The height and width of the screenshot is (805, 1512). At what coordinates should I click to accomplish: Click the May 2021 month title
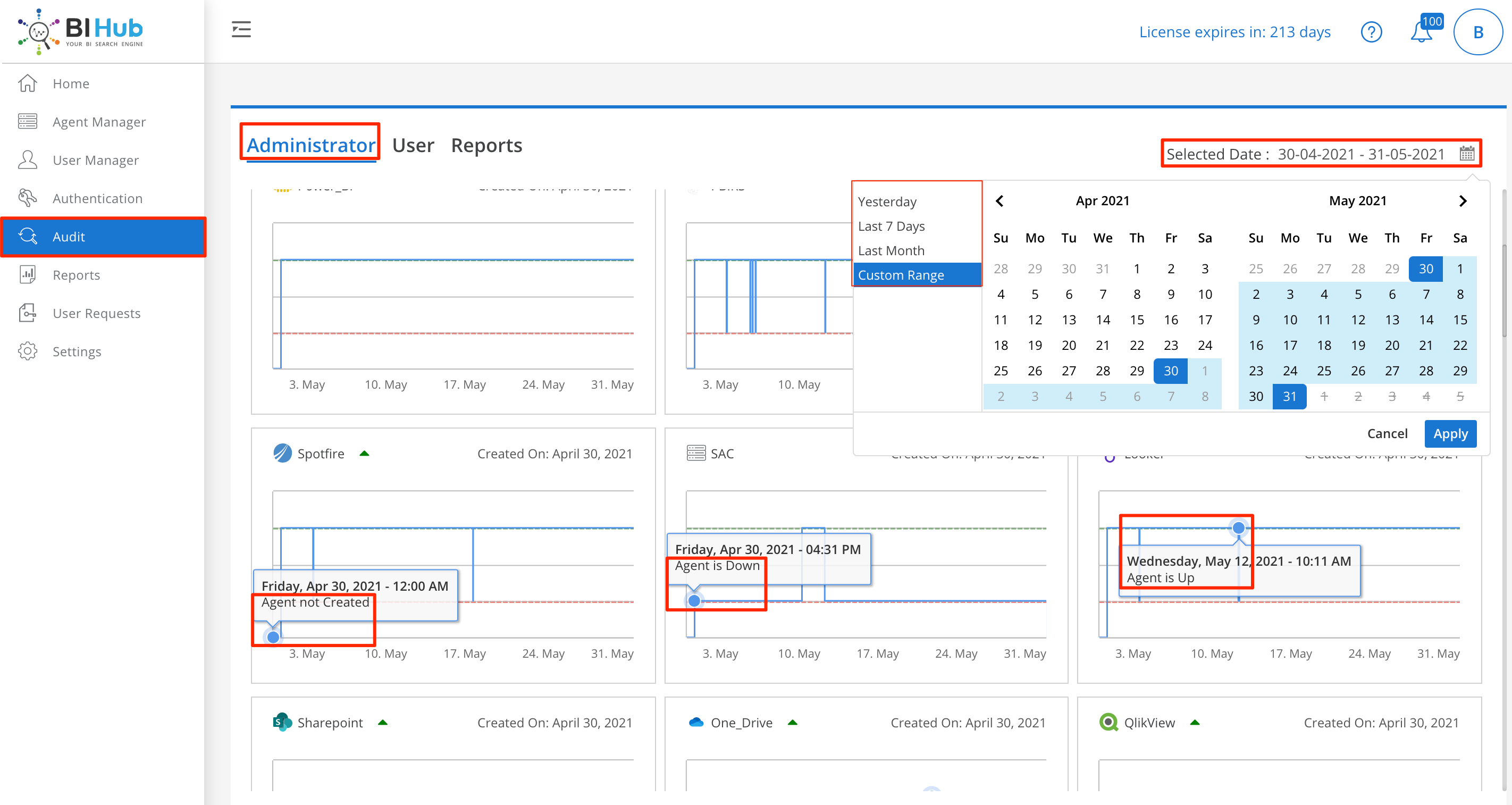tap(1358, 201)
